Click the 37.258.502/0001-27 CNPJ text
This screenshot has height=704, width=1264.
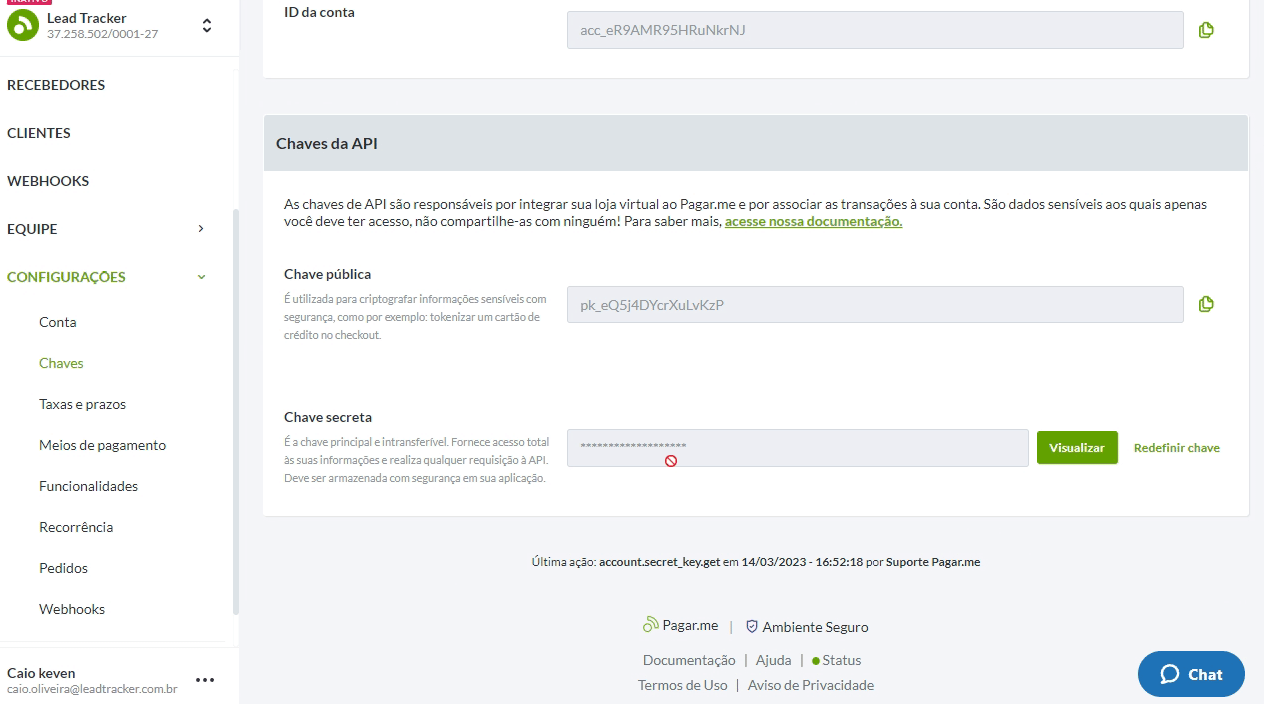tap(102, 34)
